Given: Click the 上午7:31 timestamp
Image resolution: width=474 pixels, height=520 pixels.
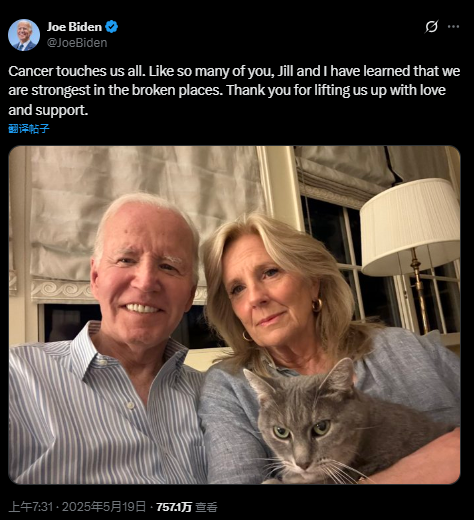Looking at the screenshot, I should click(31, 507).
